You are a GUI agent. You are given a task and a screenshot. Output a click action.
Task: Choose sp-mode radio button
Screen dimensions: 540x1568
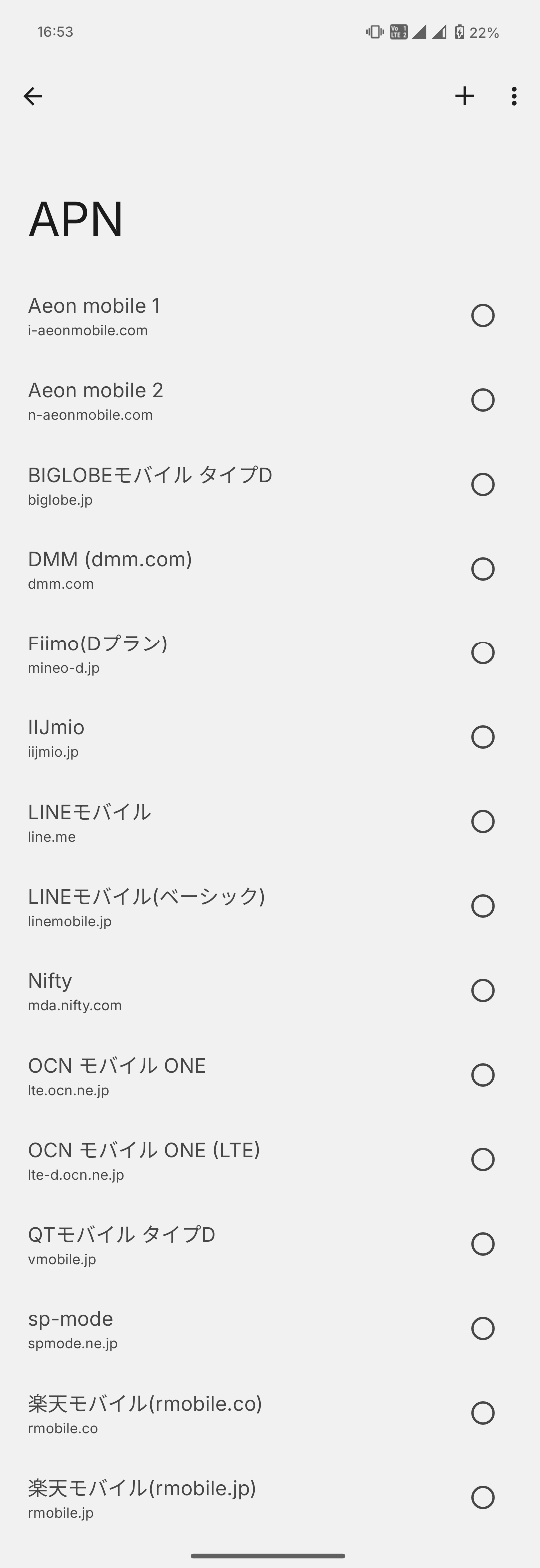pyautogui.click(x=483, y=1329)
